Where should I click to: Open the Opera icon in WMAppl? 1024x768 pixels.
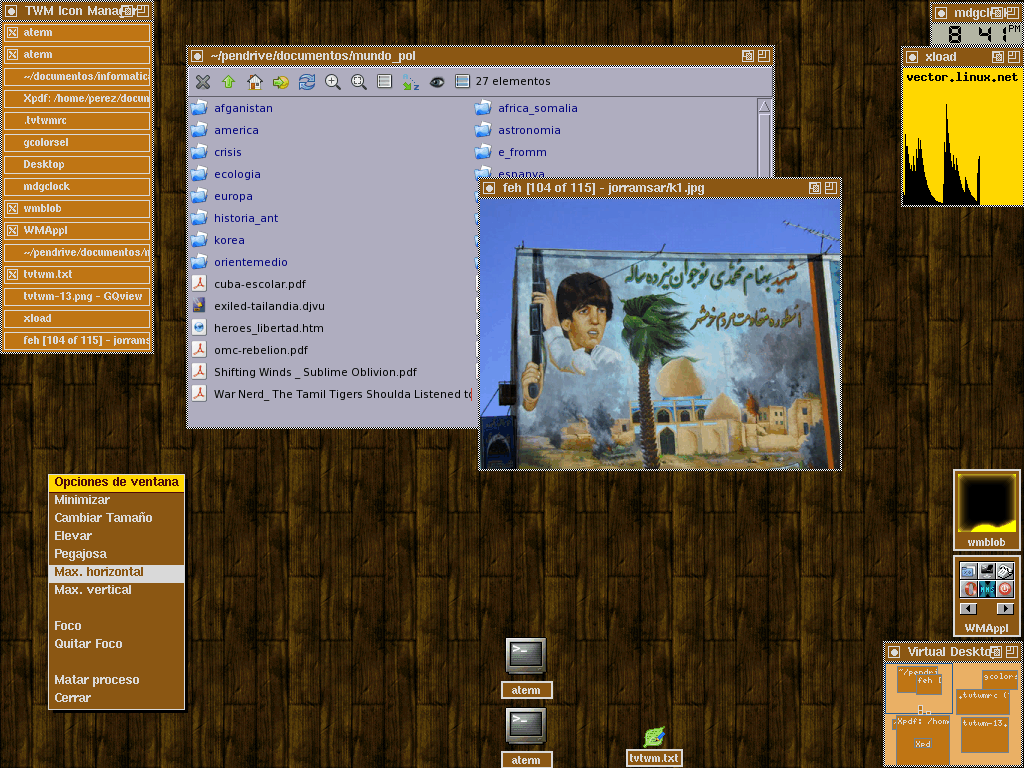968,589
